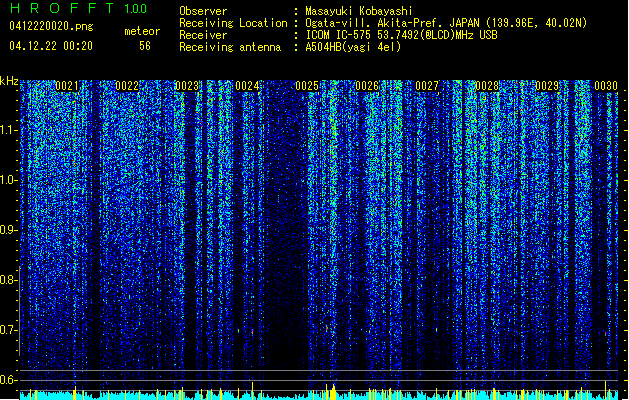This screenshot has height=400, width=629.
Task: Click the Ogata-vill. Akita-Pref. JAPAN location text
Action: click(446, 23)
